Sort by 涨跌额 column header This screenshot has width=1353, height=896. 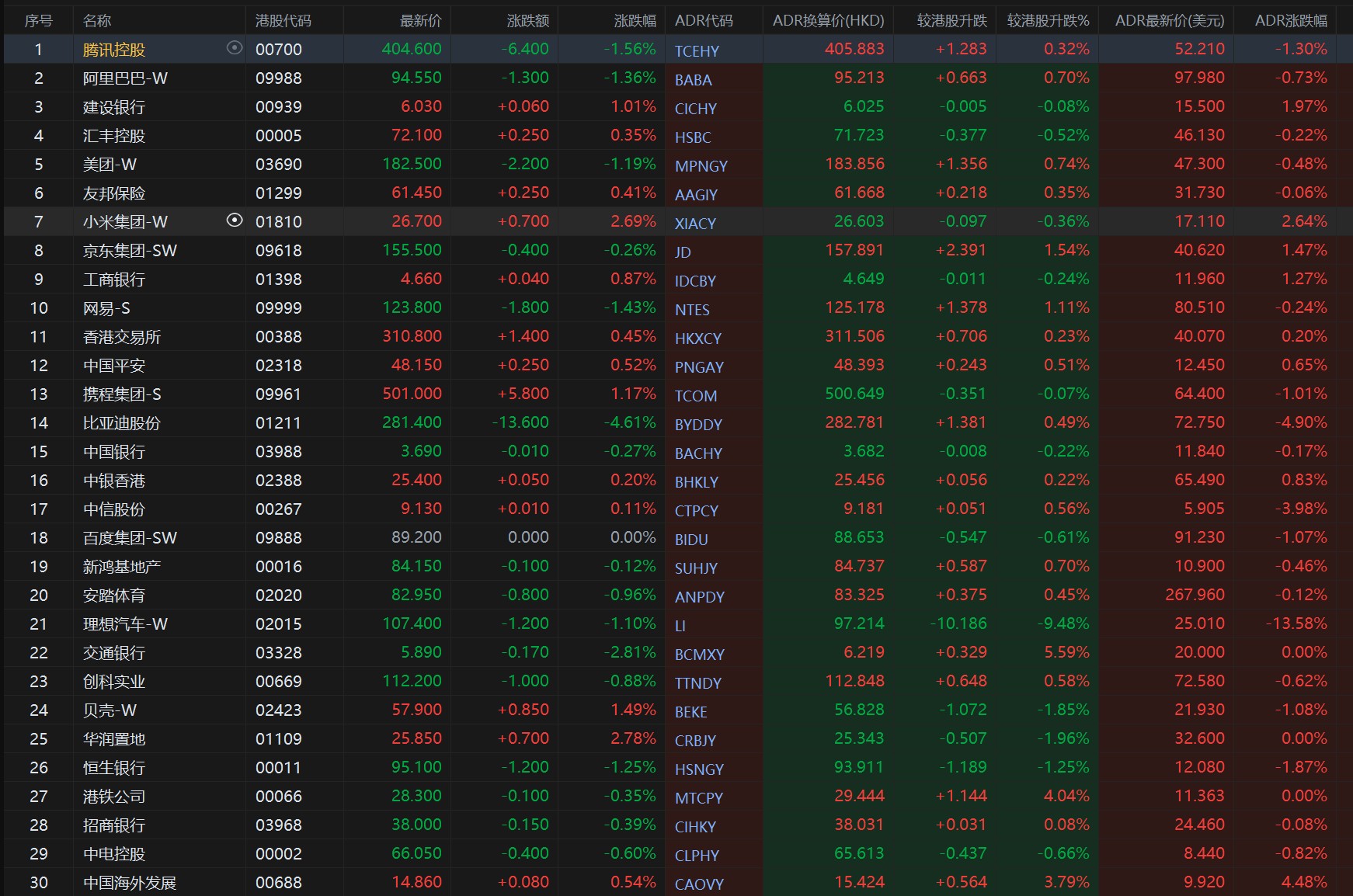[x=528, y=21]
